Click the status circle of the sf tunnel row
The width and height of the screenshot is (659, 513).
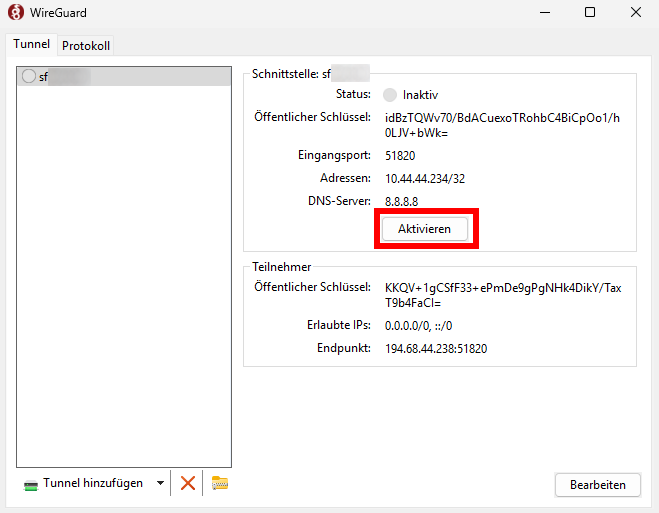pyautogui.click(x=29, y=76)
